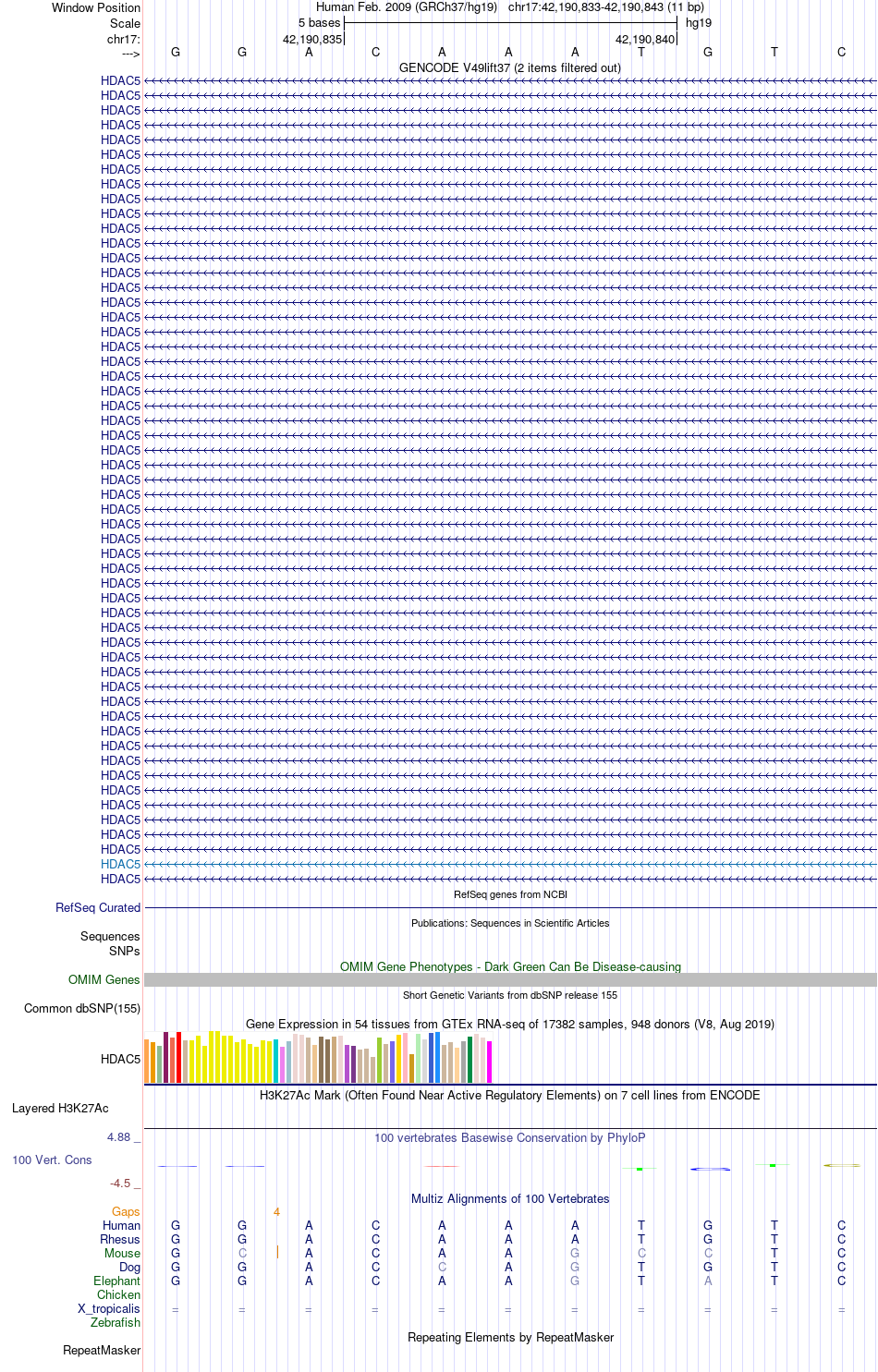Open the OMIM Gene Phenotypes green title
The width and height of the screenshot is (878, 1372).
click(x=510, y=967)
